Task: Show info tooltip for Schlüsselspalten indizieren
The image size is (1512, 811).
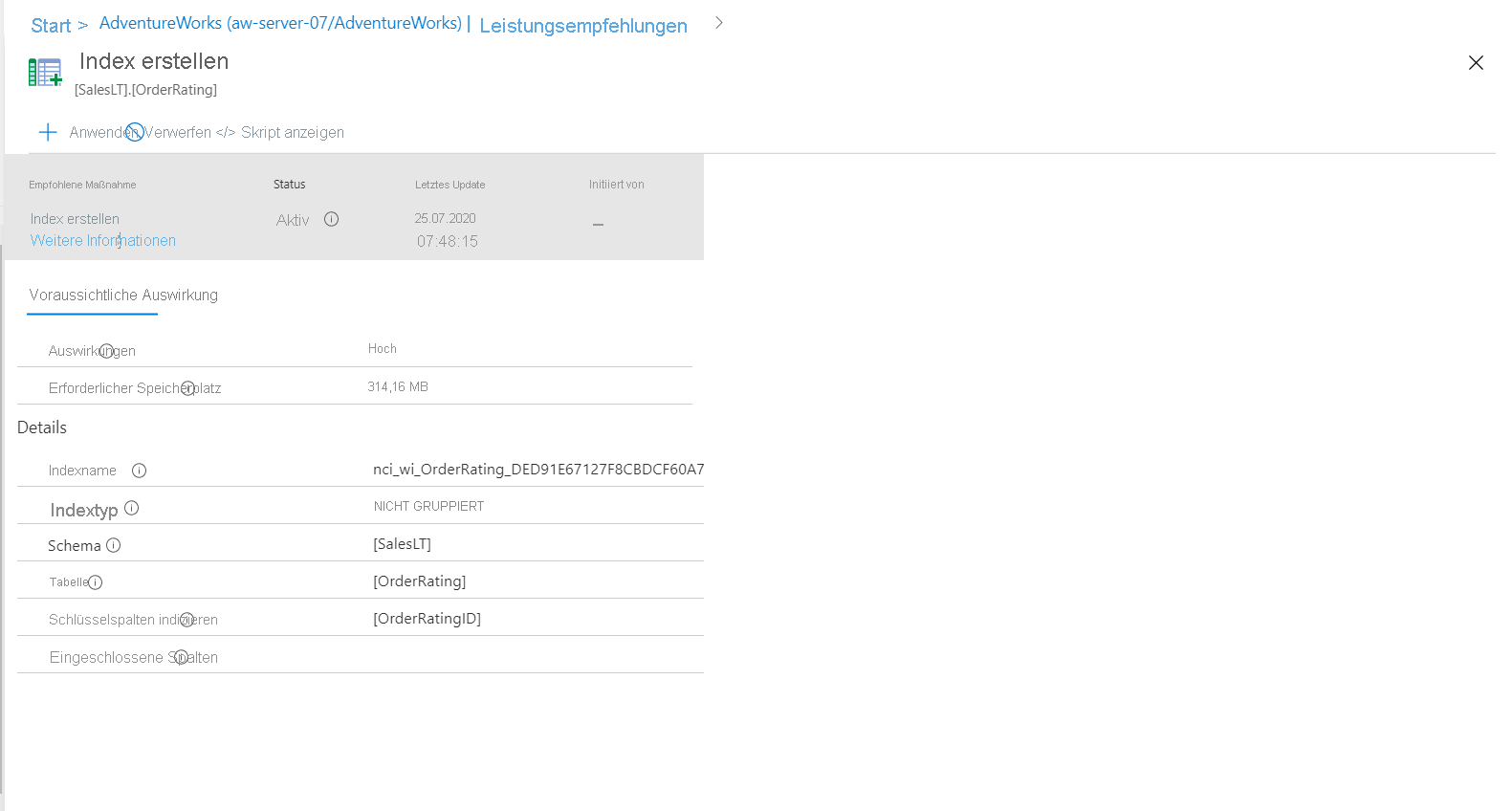Action: (186, 620)
